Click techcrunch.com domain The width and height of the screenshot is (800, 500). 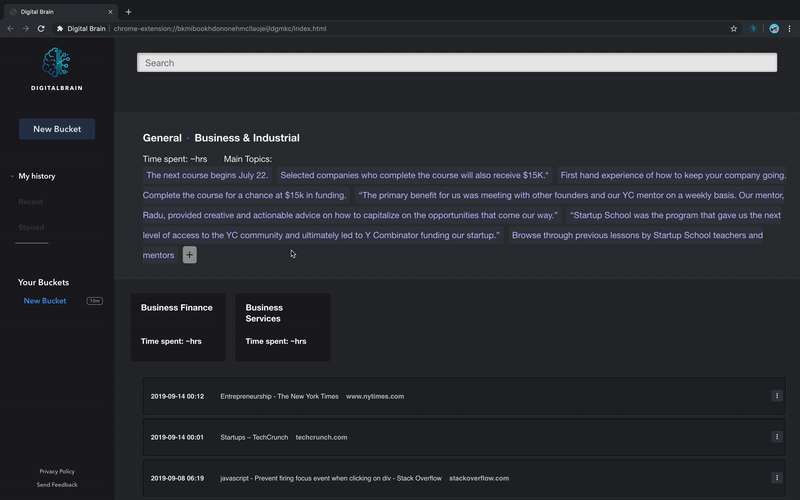(x=321, y=437)
